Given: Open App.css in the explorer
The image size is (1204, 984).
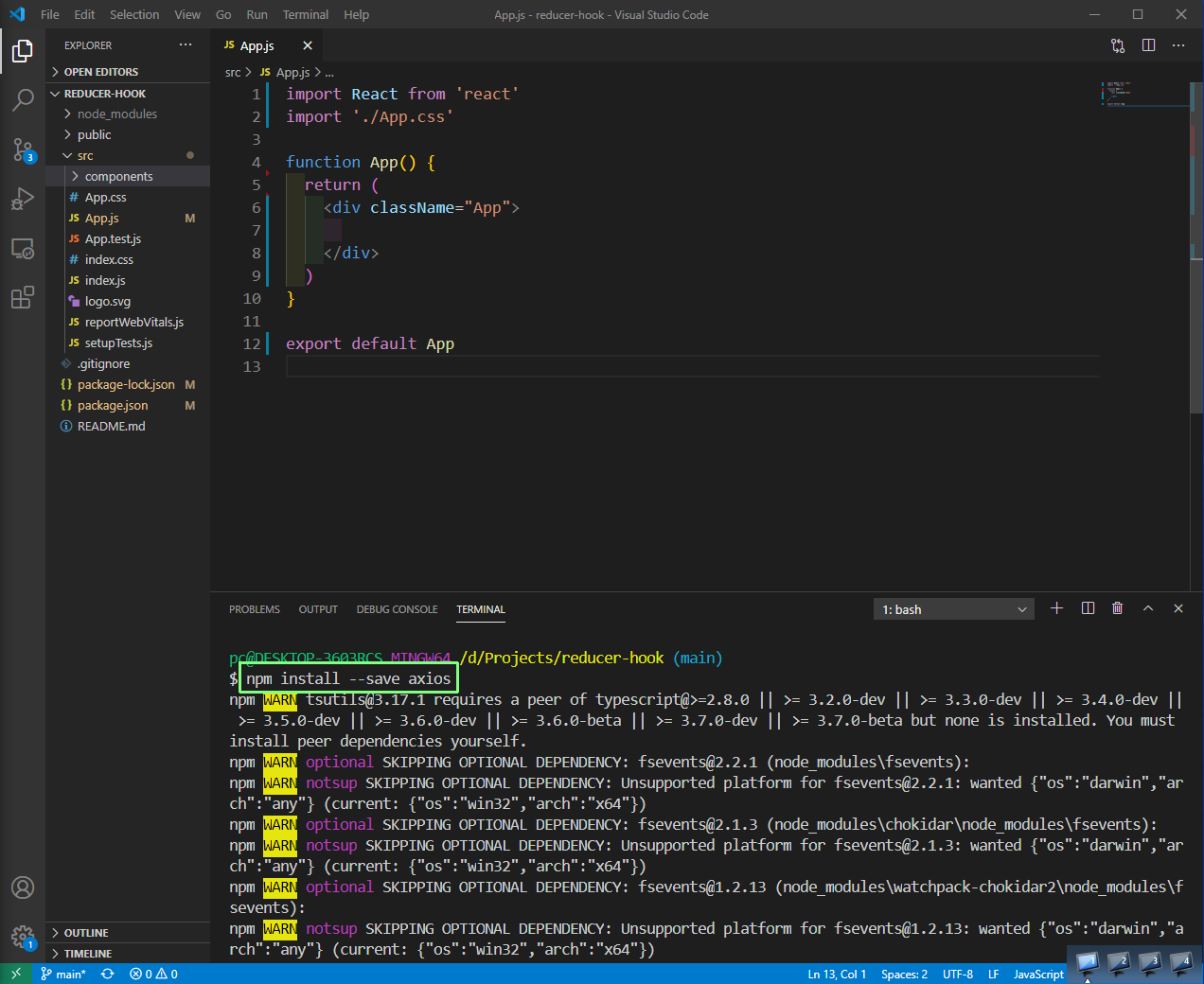Looking at the screenshot, I should click(128, 197).
